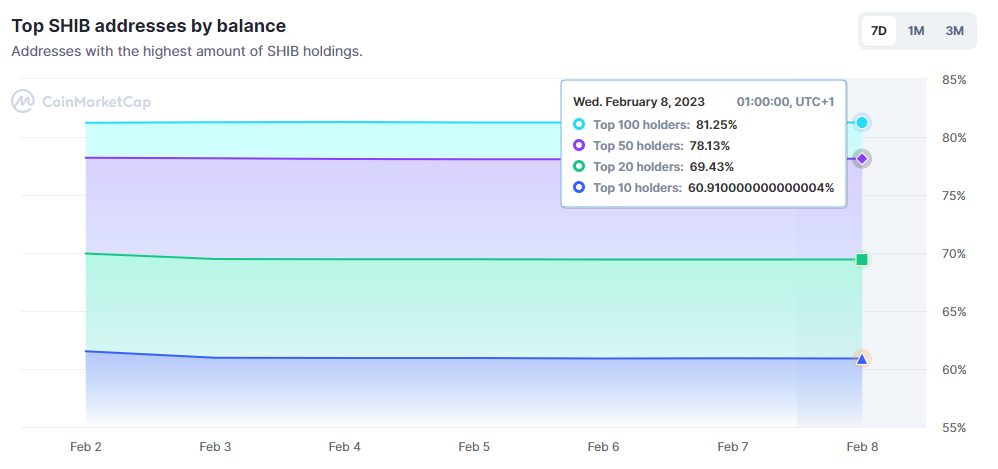The width and height of the screenshot is (998, 469).
Task: Click the 85% label on the y-axis
Action: pyautogui.click(x=954, y=80)
